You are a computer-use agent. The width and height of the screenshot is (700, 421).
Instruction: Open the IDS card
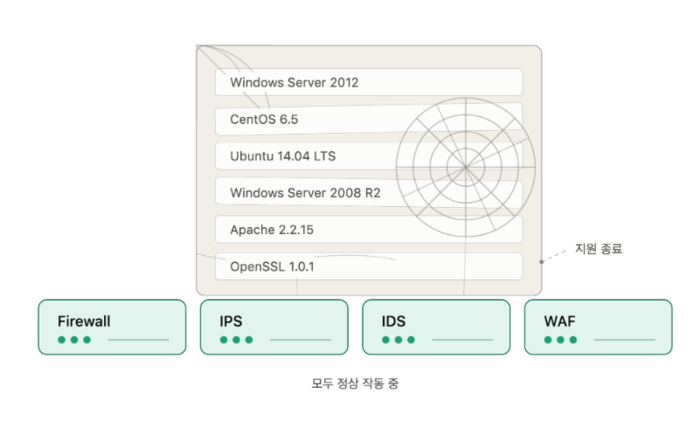coord(436,327)
